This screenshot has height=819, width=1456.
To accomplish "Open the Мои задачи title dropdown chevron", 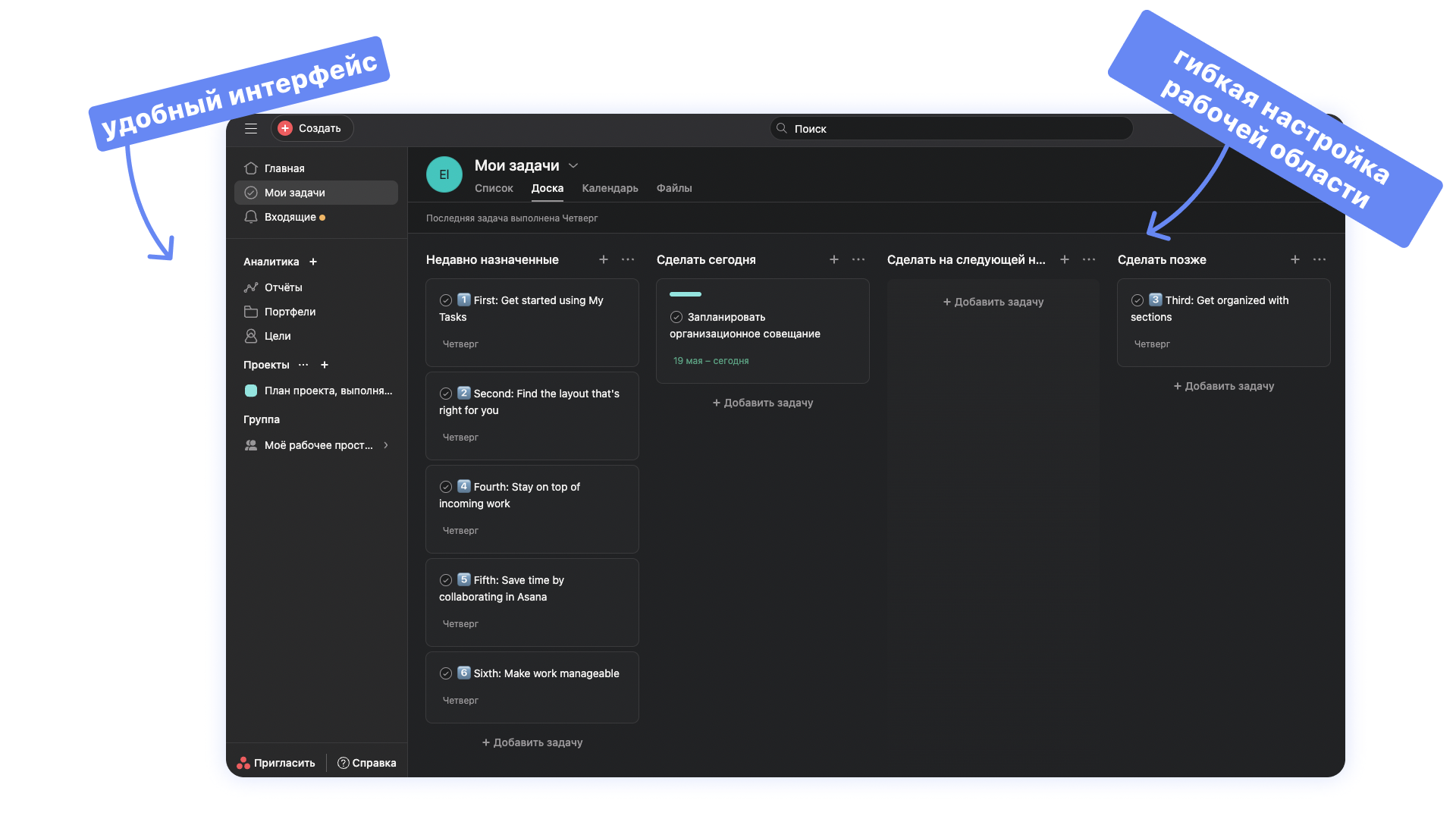I will click(573, 165).
